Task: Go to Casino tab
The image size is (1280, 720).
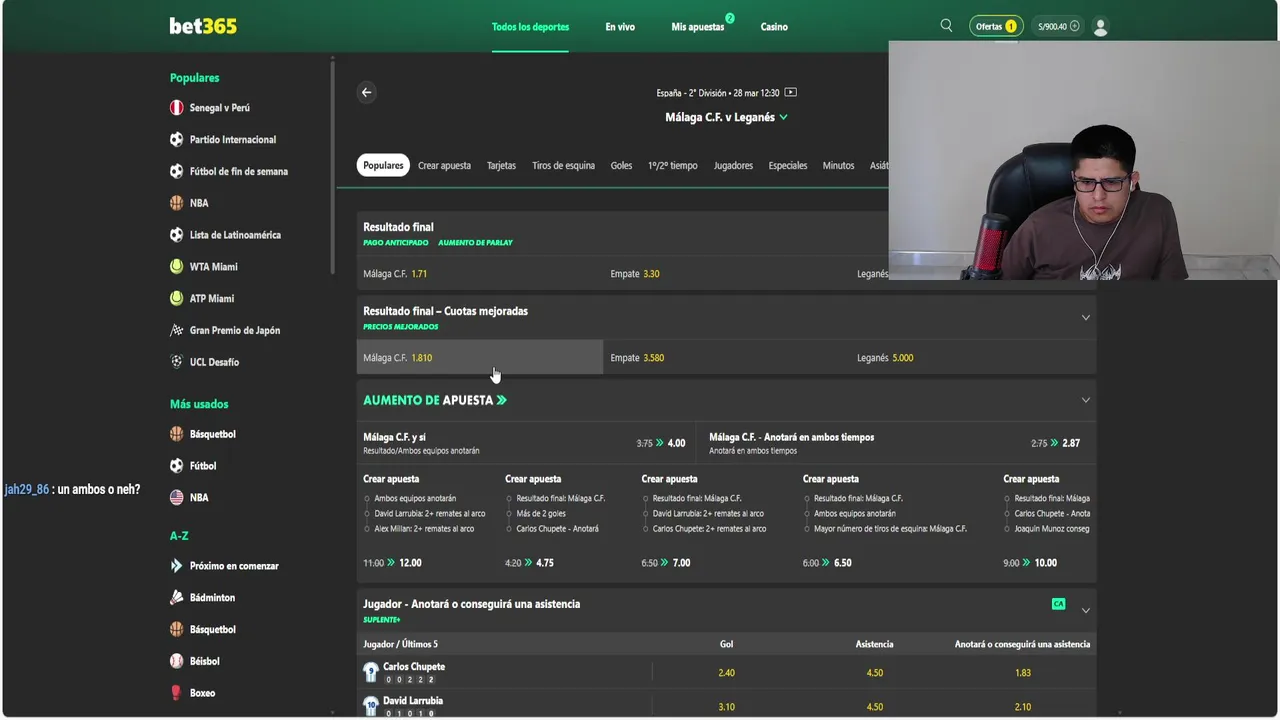Action: pos(774,27)
